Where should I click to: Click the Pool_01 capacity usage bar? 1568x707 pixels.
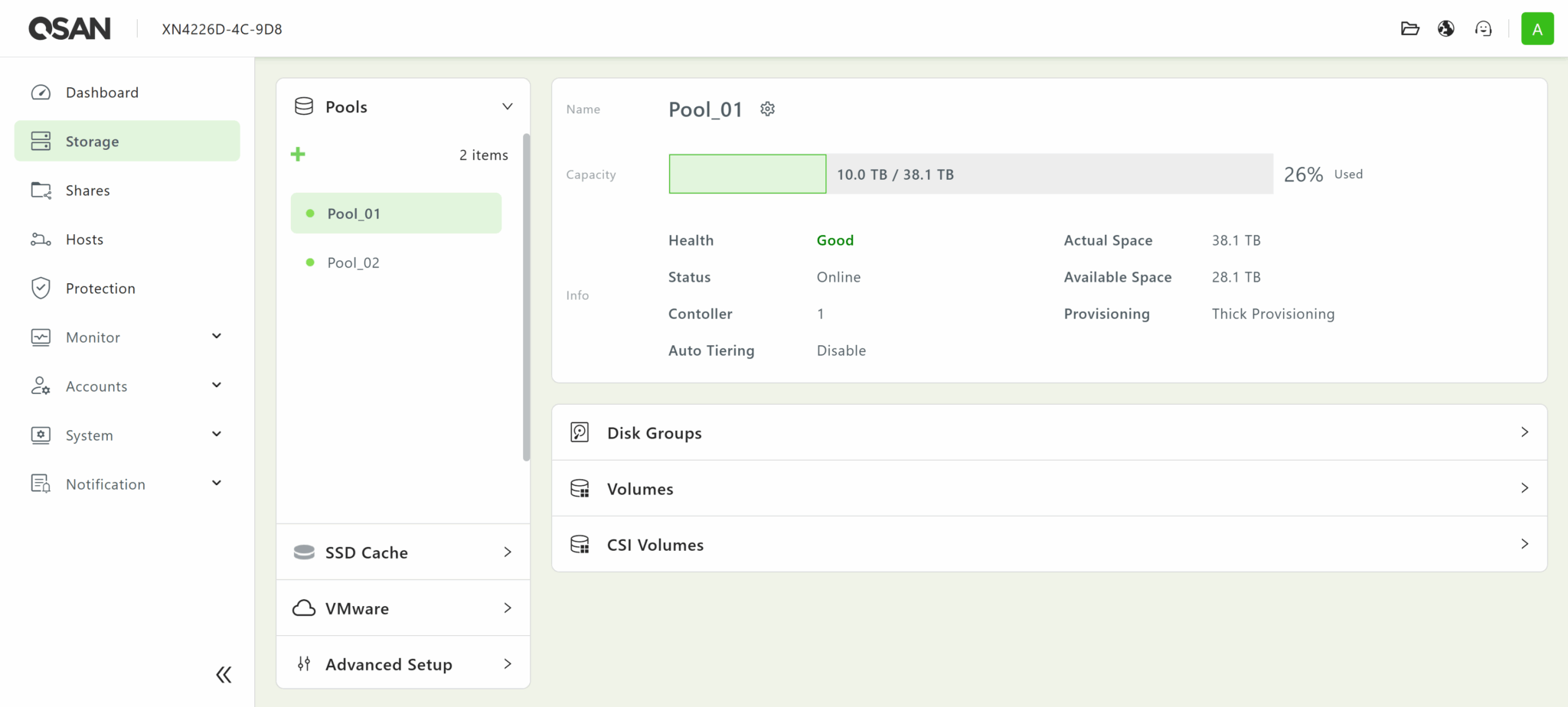[x=970, y=174]
